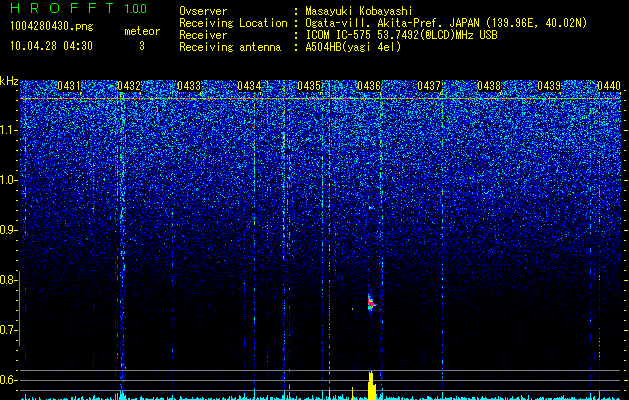
Task: Click the tall yellow signal peak at bottom
Action: coord(372,386)
